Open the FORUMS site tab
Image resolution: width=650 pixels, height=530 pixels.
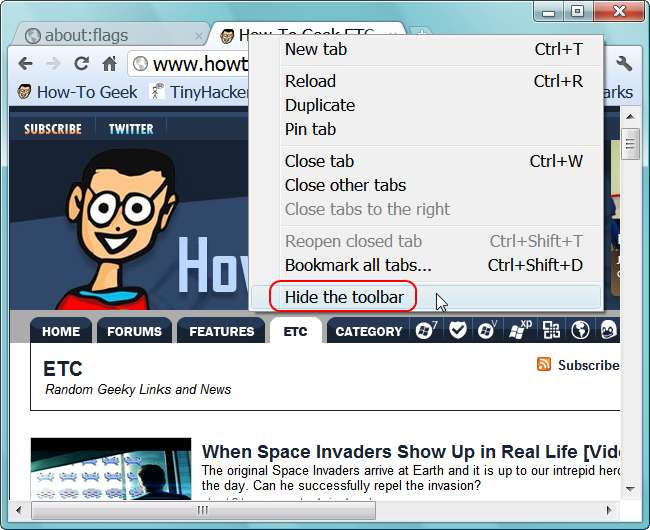[x=134, y=331]
